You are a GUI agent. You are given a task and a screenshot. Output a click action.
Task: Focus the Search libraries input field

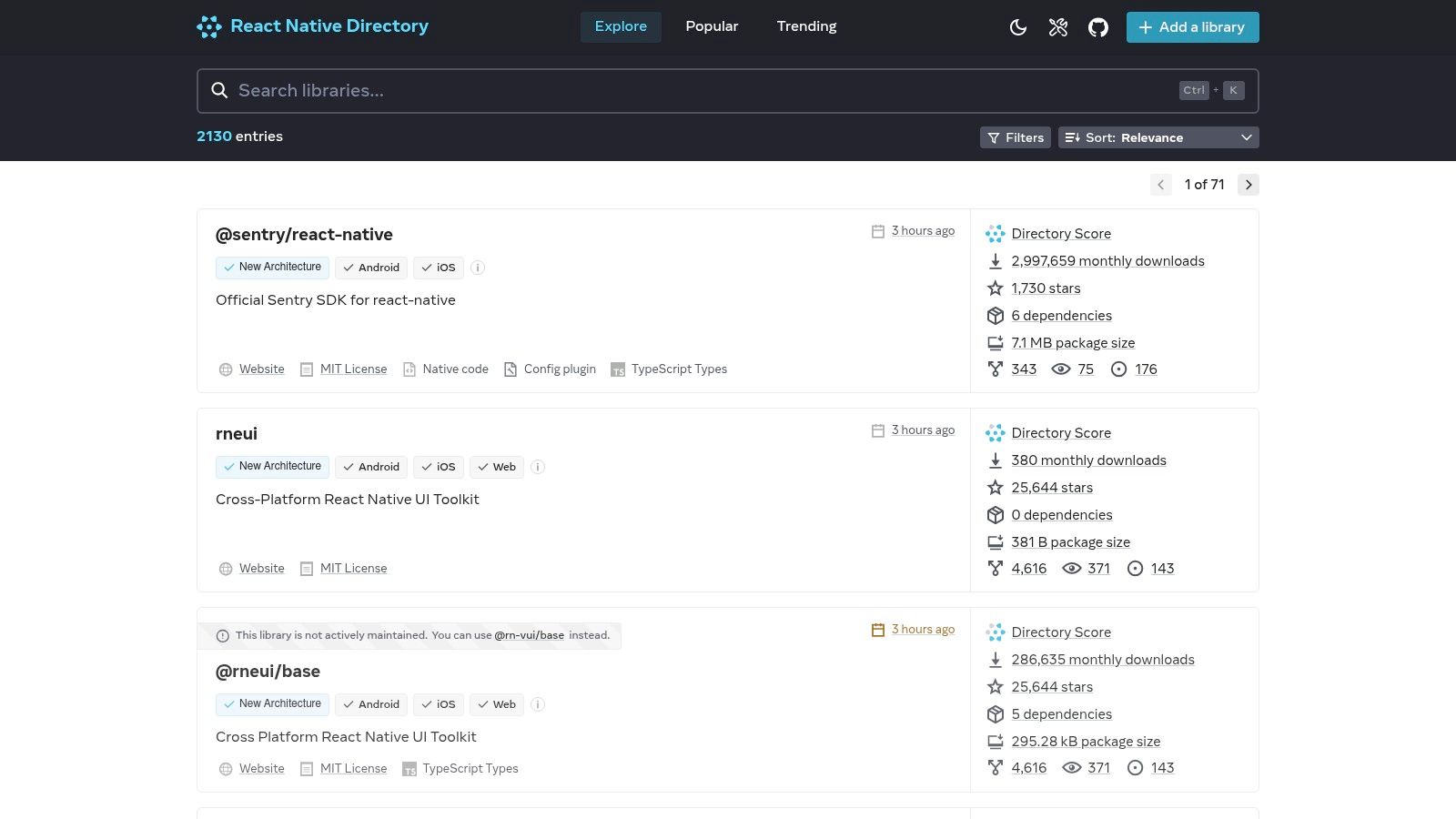pyautogui.click(x=728, y=91)
